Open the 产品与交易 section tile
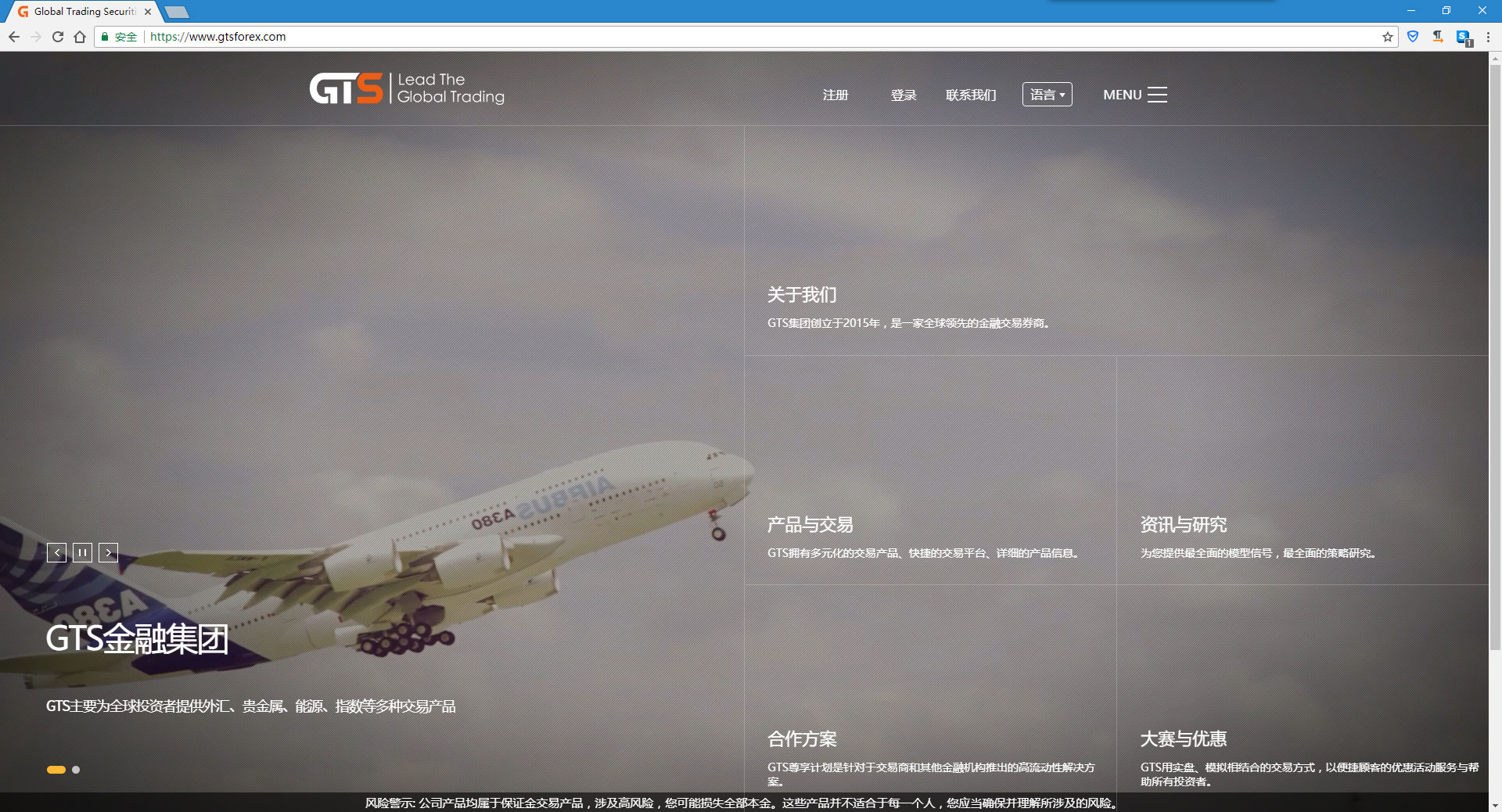This screenshot has height=812, width=1502. pyautogui.click(x=930, y=470)
